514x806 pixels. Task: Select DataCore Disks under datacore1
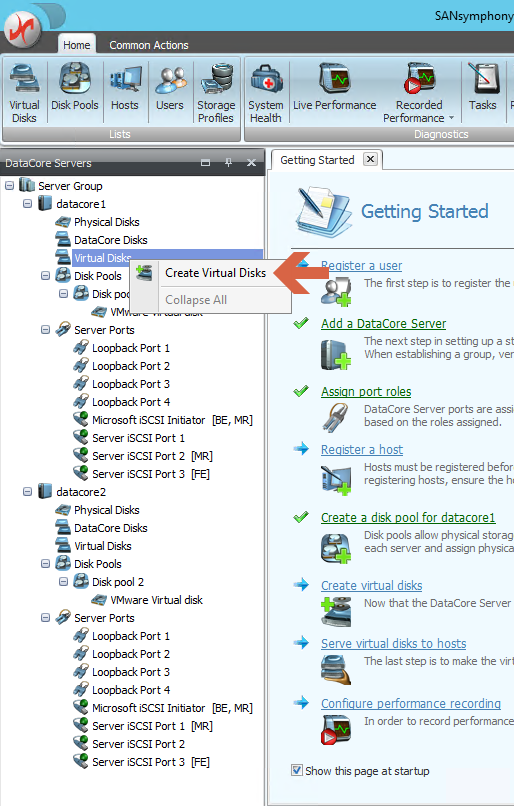coord(111,240)
